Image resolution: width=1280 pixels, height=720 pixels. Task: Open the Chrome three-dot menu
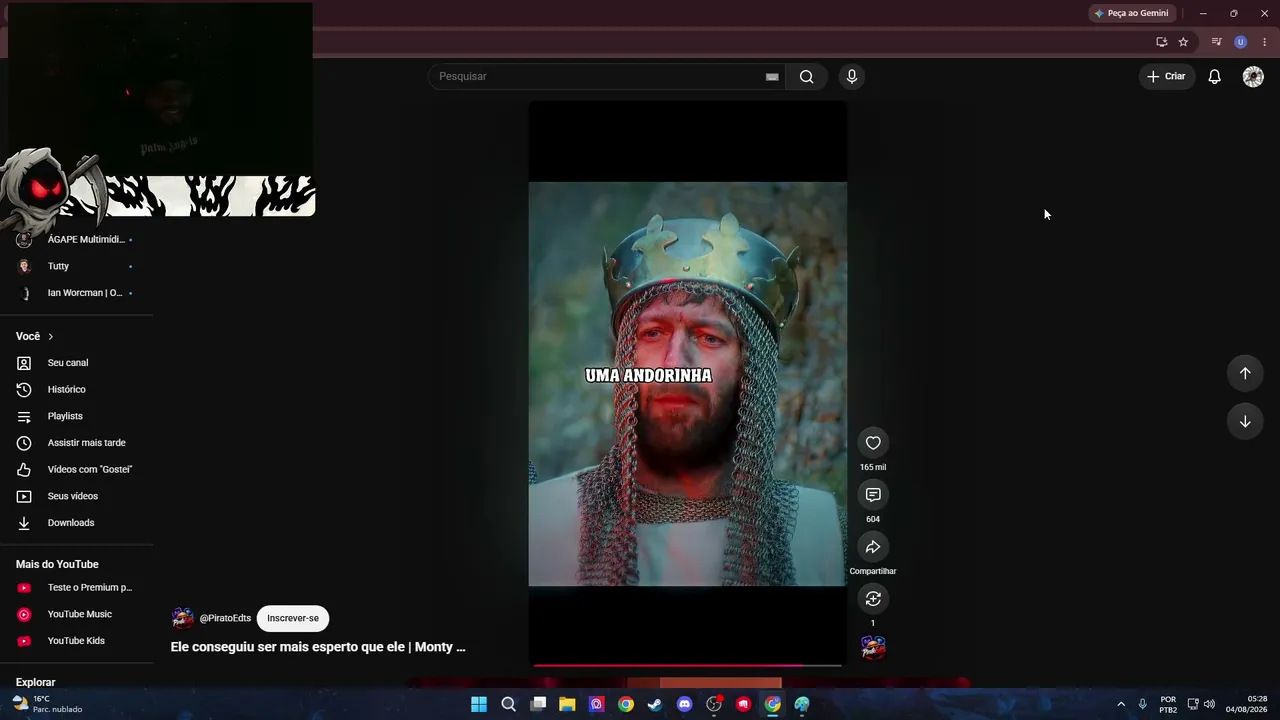click(x=1264, y=42)
